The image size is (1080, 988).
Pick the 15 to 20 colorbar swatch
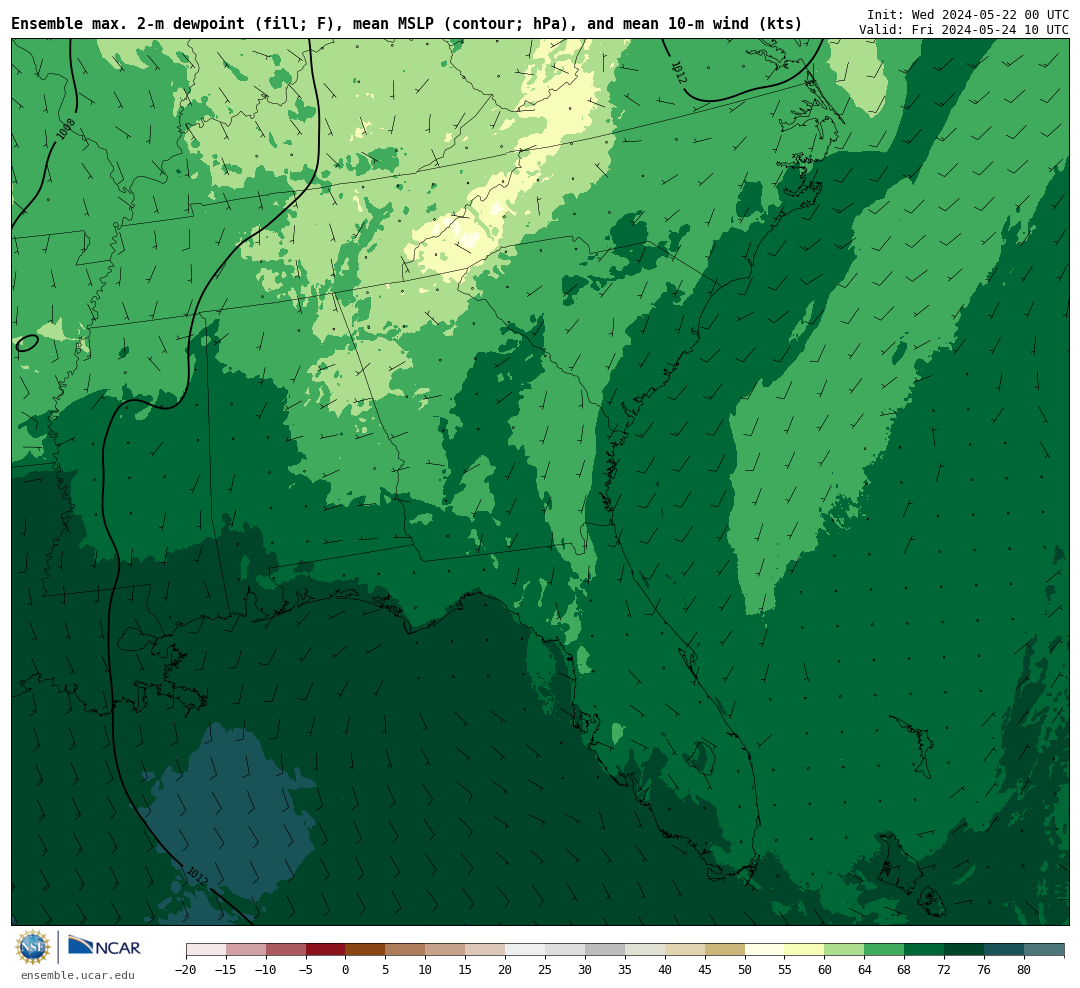(x=486, y=950)
